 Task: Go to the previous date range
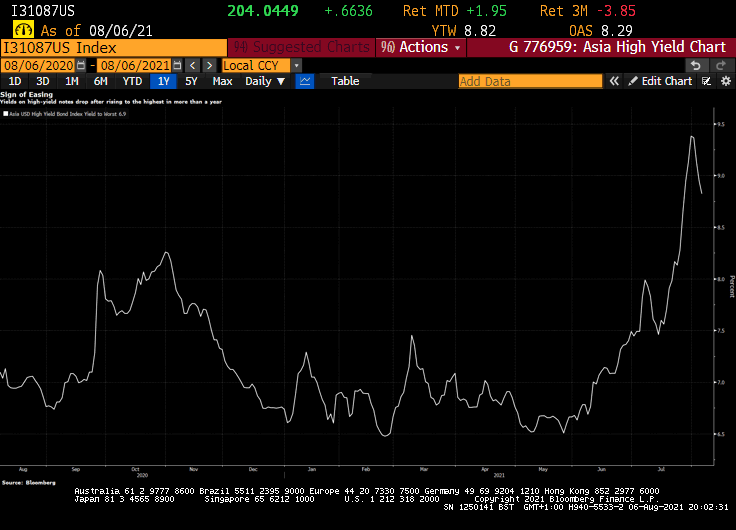(x=192, y=65)
